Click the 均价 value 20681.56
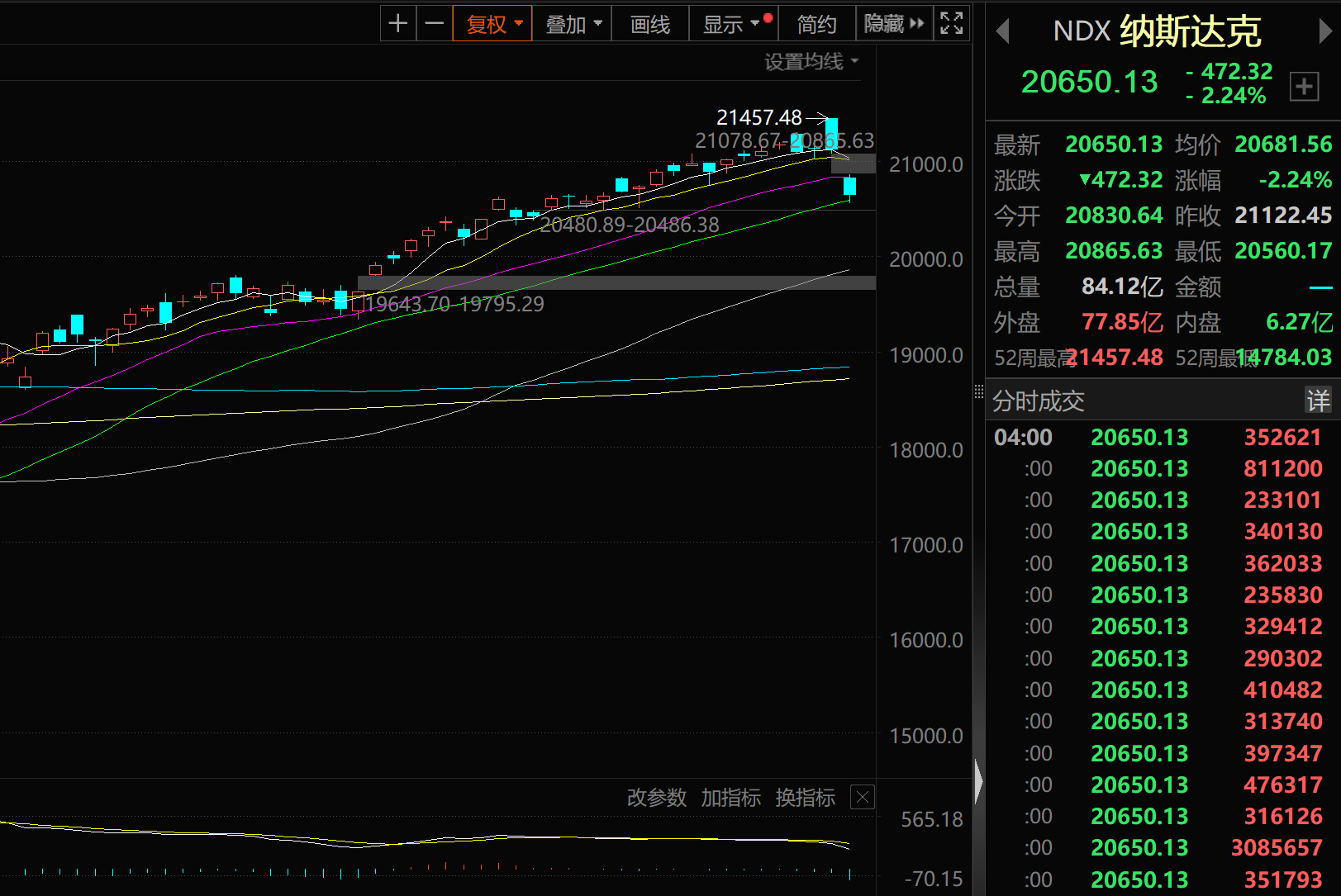Image resolution: width=1341 pixels, height=896 pixels. tap(1283, 145)
